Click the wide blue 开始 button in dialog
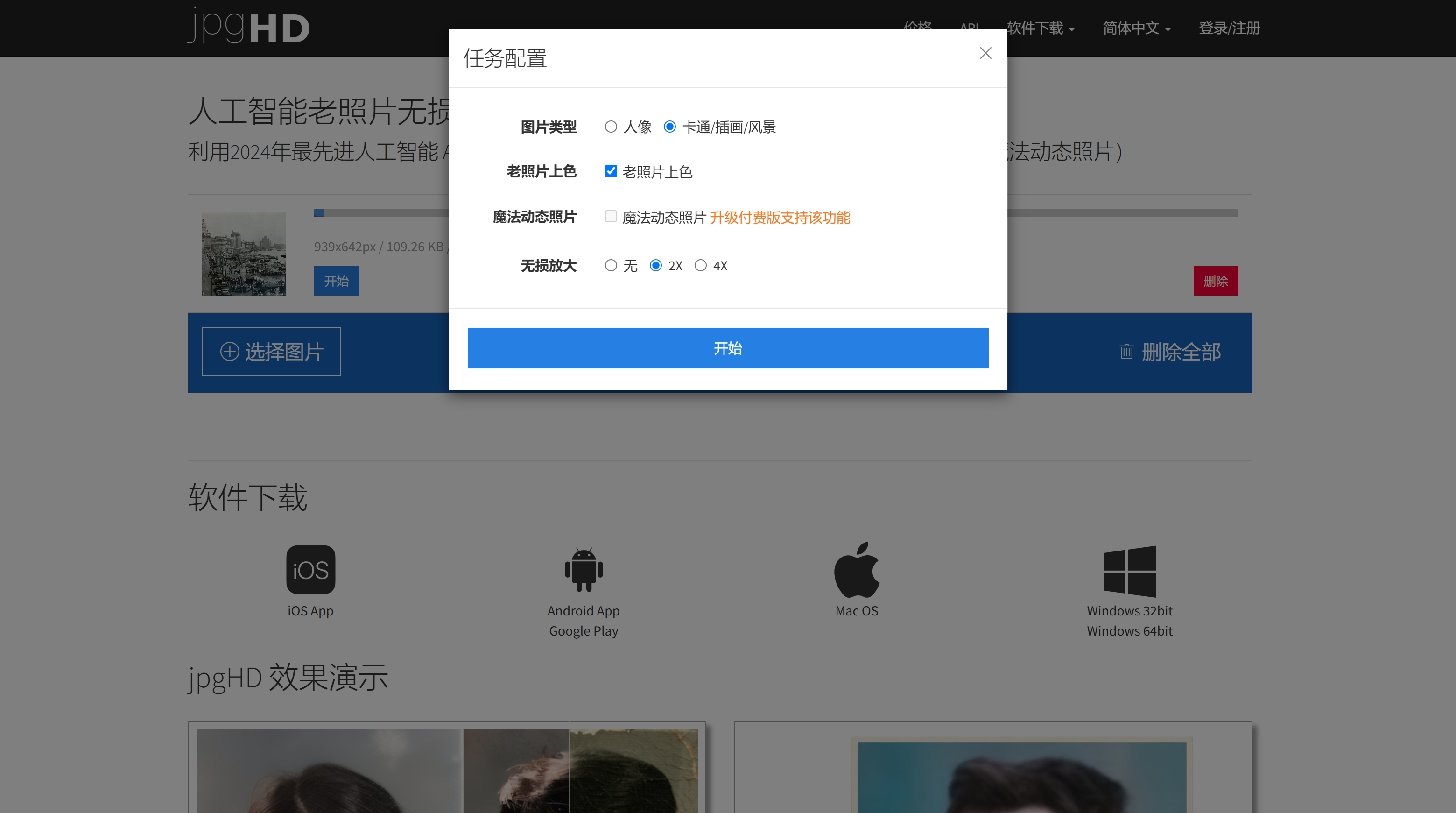Viewport: 1456px width, 813px height. (x=727, y=348)
